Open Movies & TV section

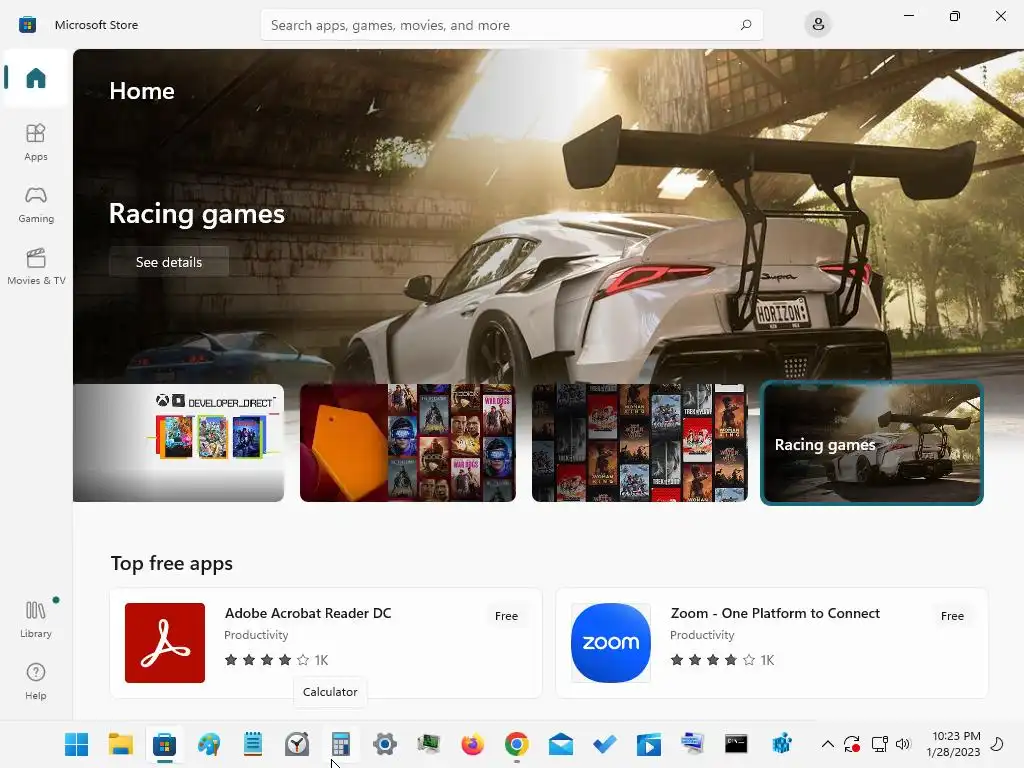click(36, 266)
